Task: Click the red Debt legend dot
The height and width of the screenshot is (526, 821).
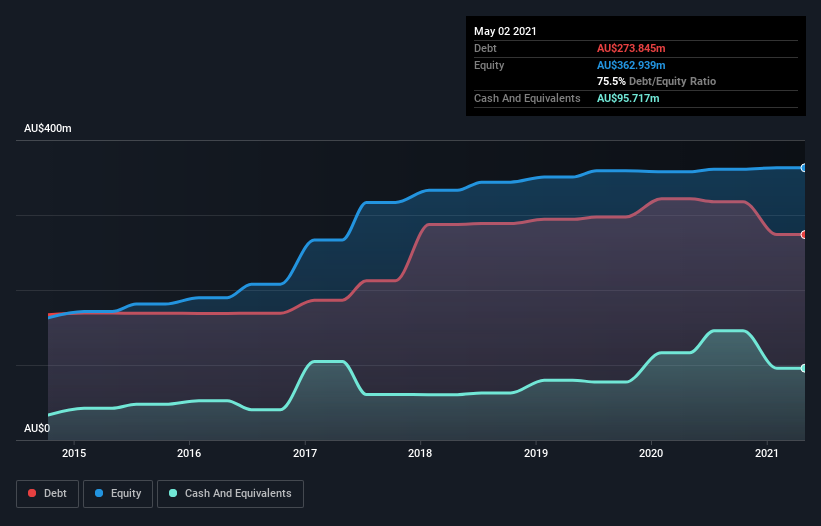Action: coord(32,493)
